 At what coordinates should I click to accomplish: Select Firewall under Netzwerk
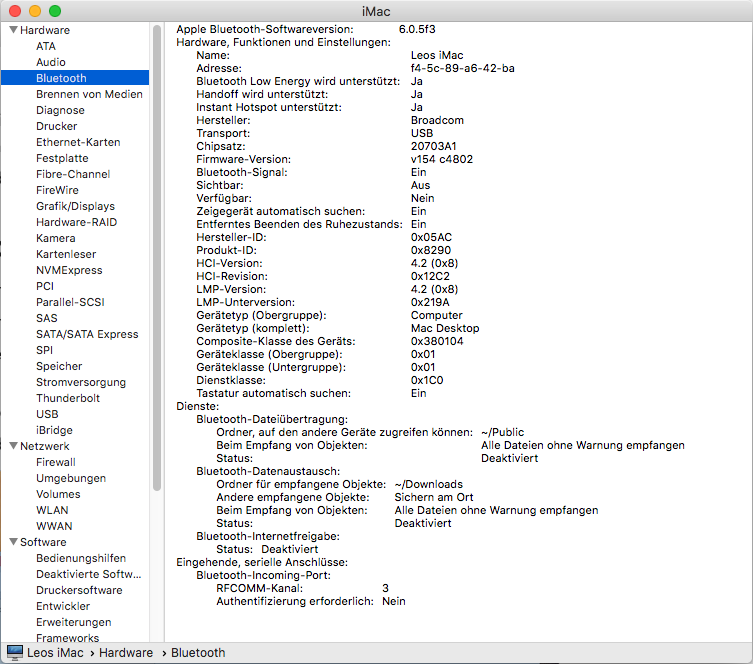[56, 462]
